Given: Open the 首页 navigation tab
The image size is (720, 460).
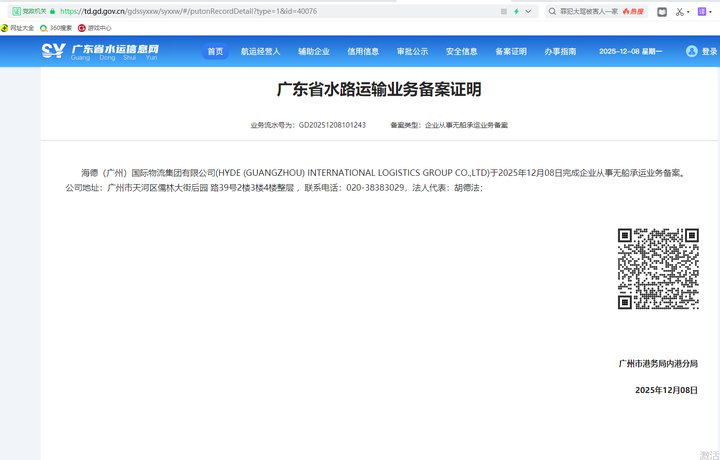Looking at the screenshot, I should pos(215,51).
